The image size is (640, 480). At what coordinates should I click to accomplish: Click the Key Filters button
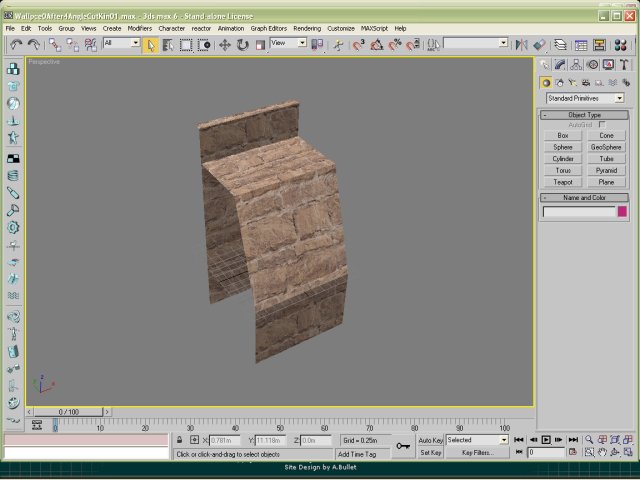coord(476,453)
